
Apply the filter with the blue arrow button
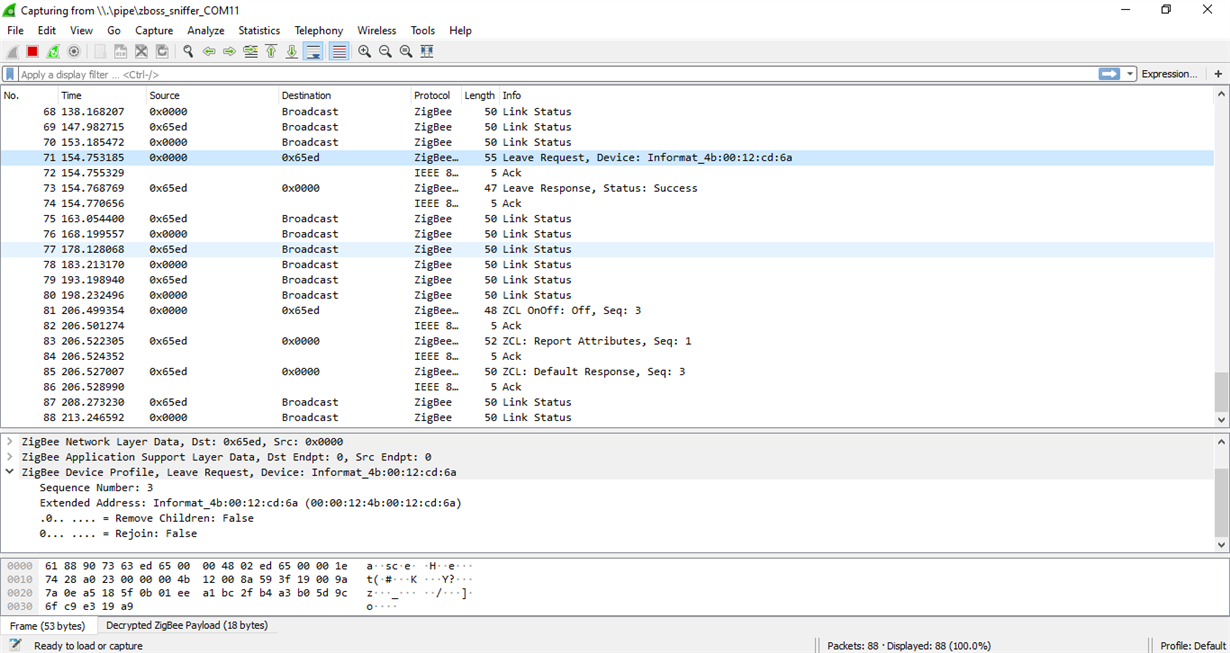pyautogui.click(x=1109, y=74)
